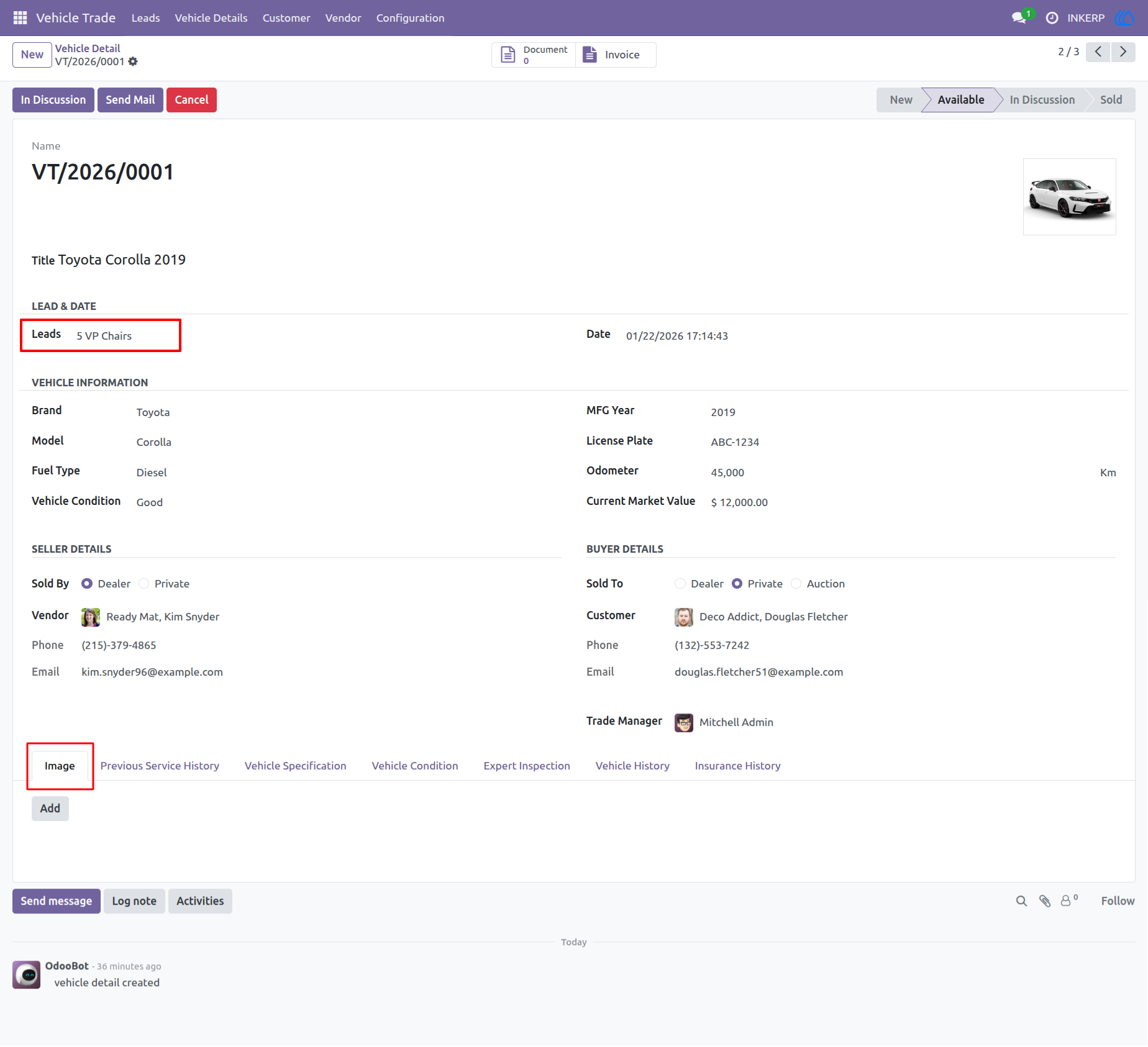The height and width of the screenshot is (1047, 1148).
Task: Open Vehicle Condition Good selector
Action: pyautogui.click(x=149, y=502)
